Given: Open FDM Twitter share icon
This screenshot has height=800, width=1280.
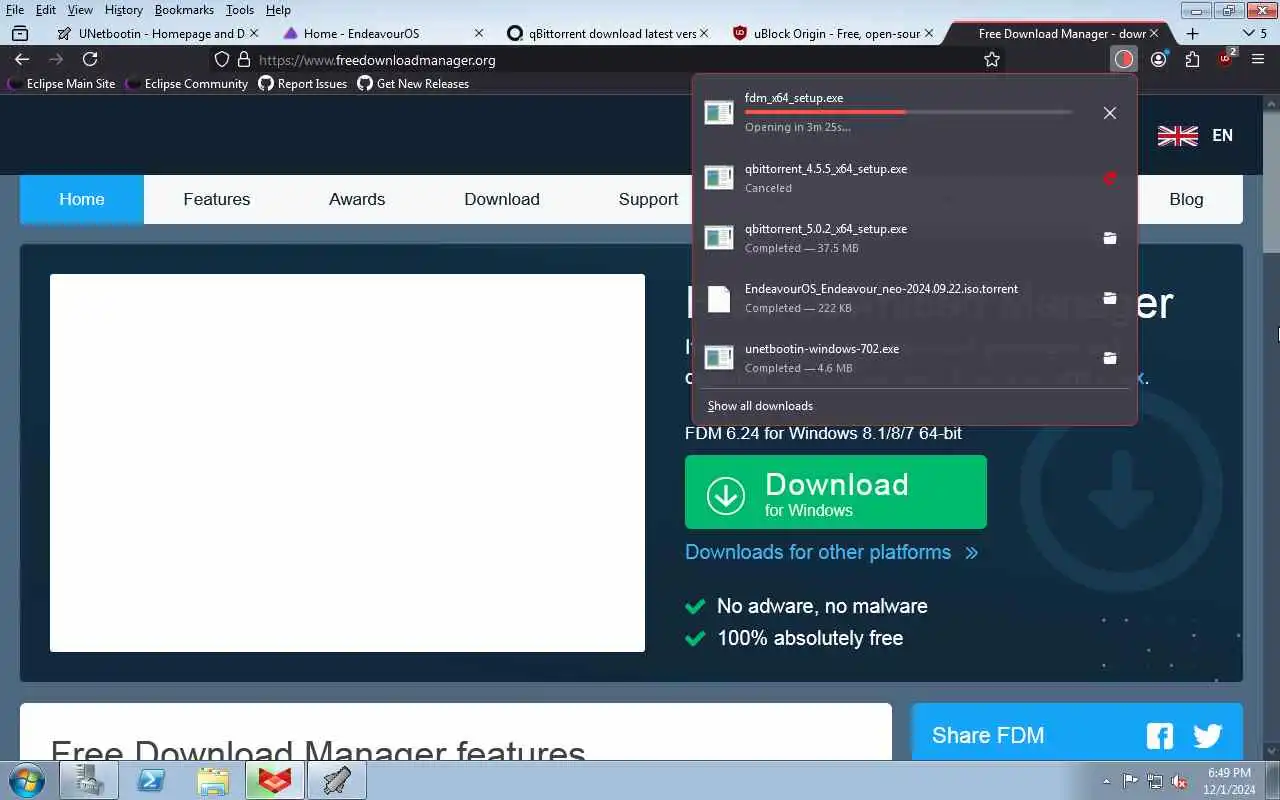Looking at the screenshot, I should pyautogui.click(x=1208, y=737).
